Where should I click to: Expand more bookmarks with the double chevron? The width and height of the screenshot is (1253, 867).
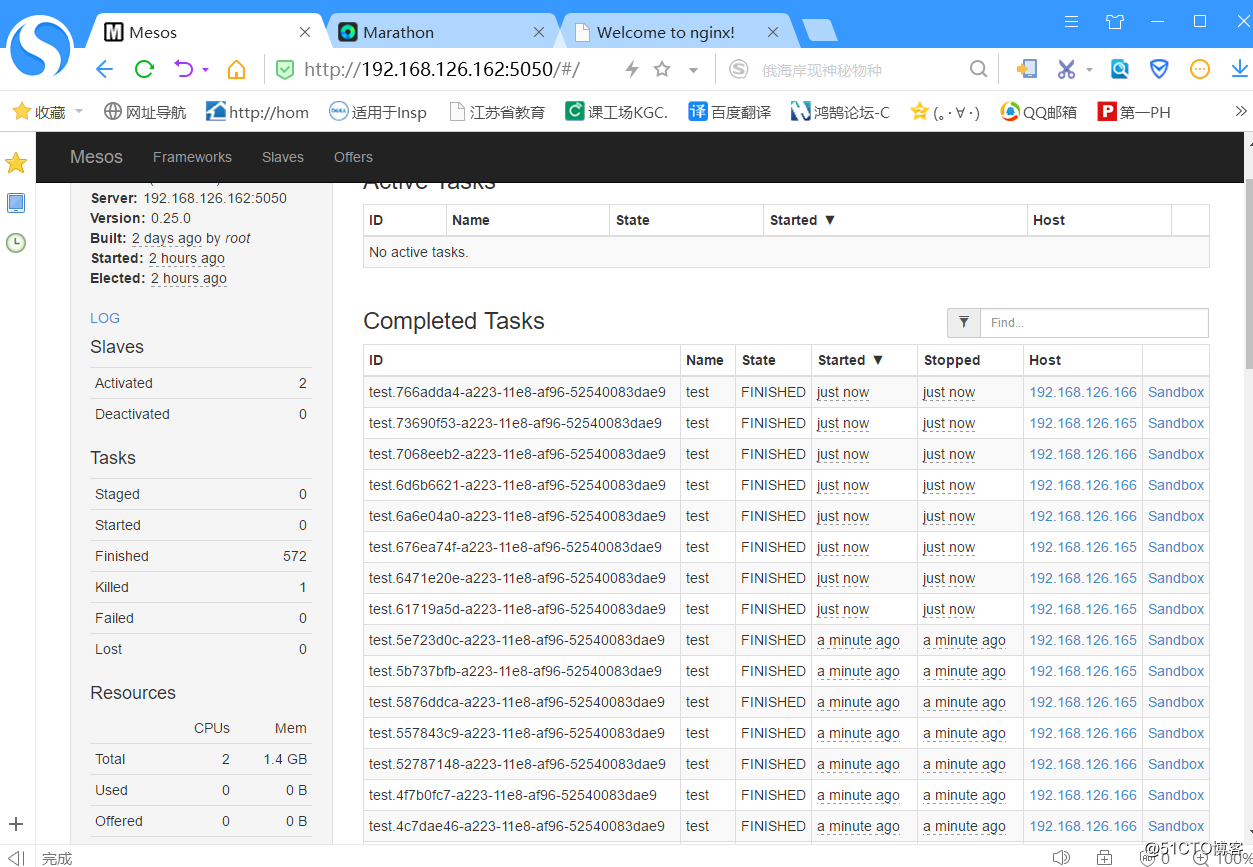(1241, 111)
